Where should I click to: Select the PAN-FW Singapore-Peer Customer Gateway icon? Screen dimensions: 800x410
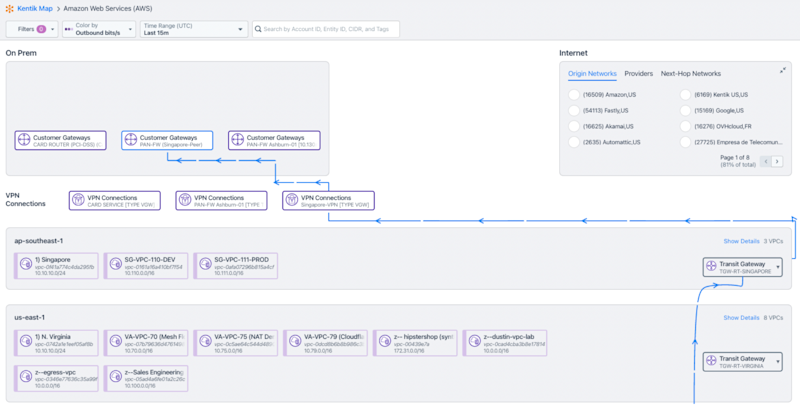click(x=130, y=140)
